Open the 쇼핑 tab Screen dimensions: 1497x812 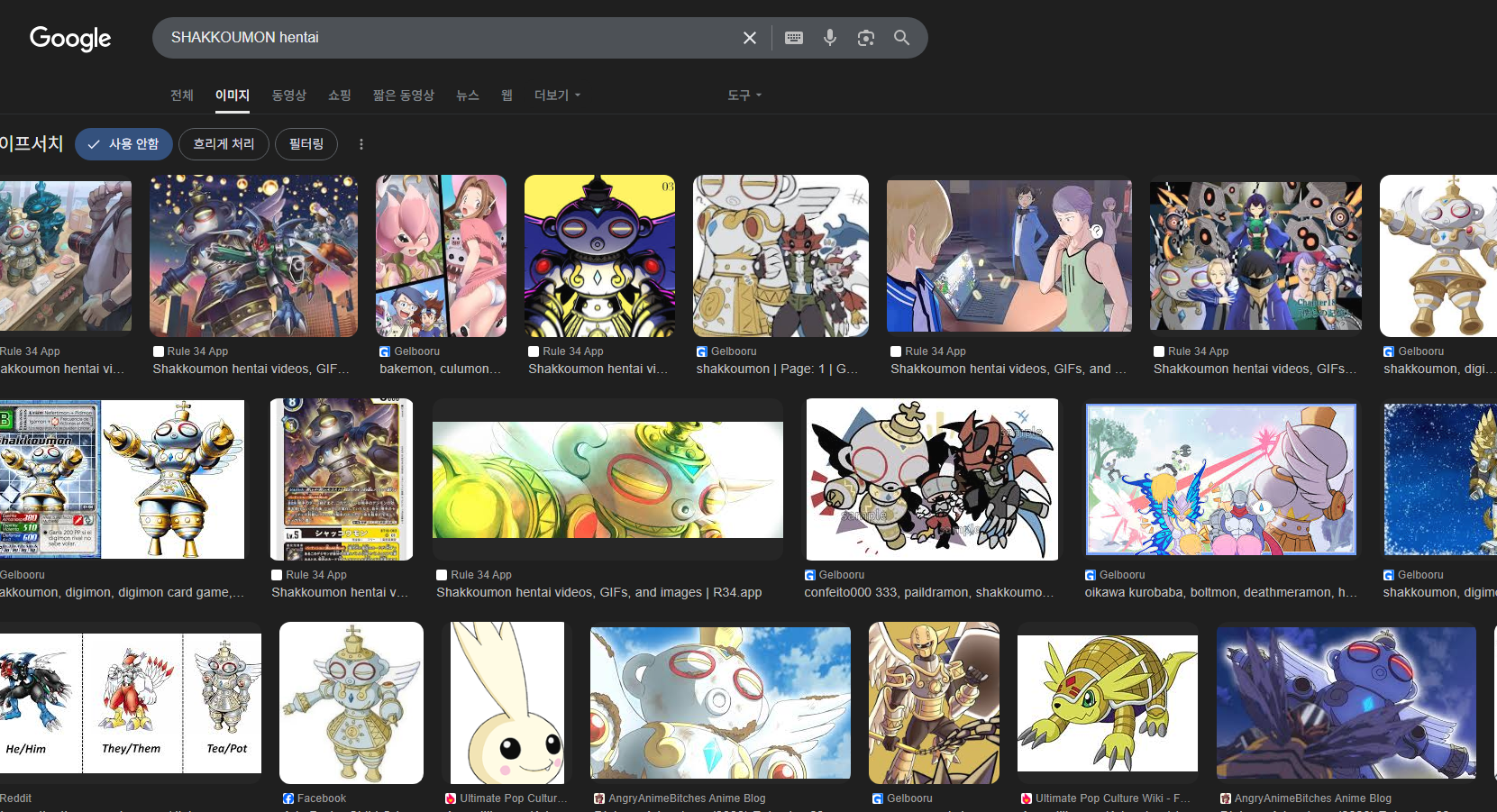coord(340,95)
